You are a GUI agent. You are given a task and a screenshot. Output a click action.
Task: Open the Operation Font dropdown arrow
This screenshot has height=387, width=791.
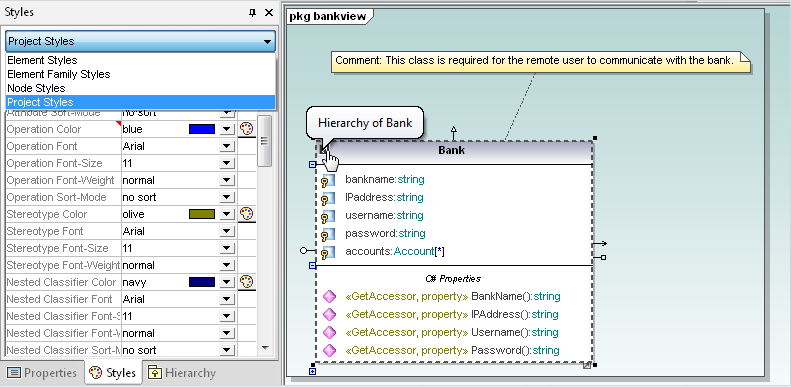[x=228, y=146]
